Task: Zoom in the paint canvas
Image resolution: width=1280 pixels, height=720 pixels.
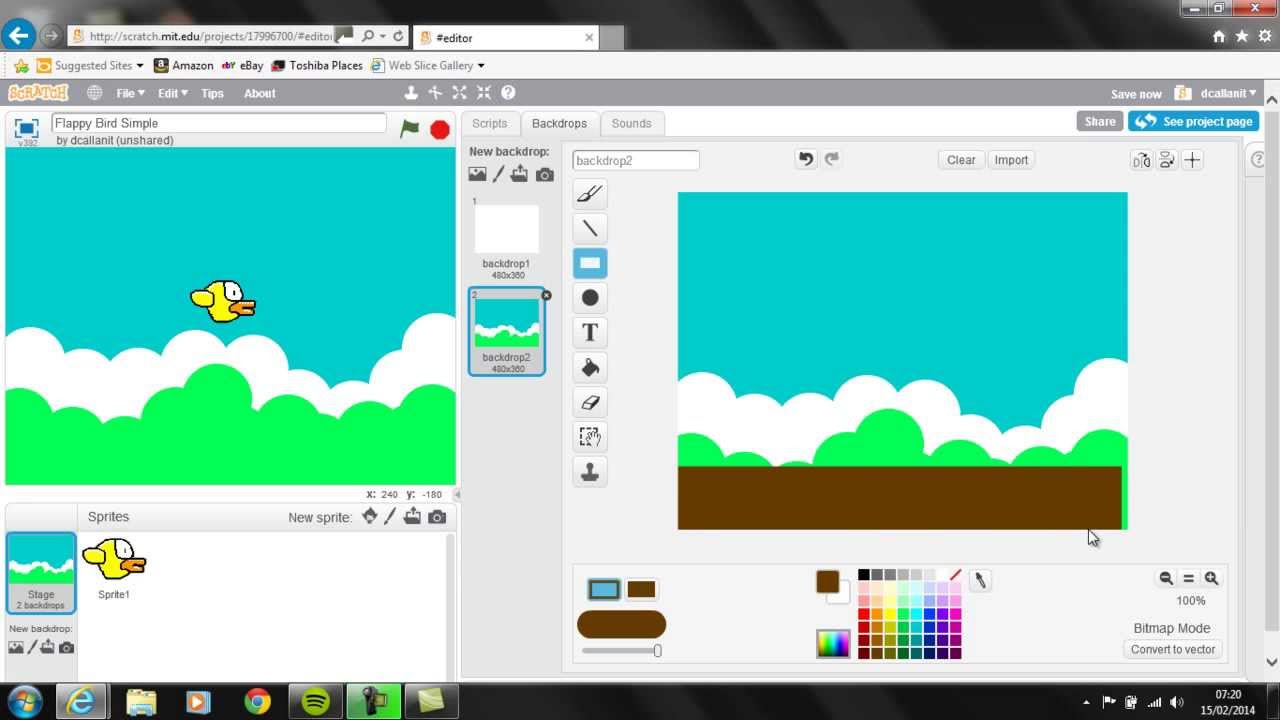Action: click(x=1211, y=578)
